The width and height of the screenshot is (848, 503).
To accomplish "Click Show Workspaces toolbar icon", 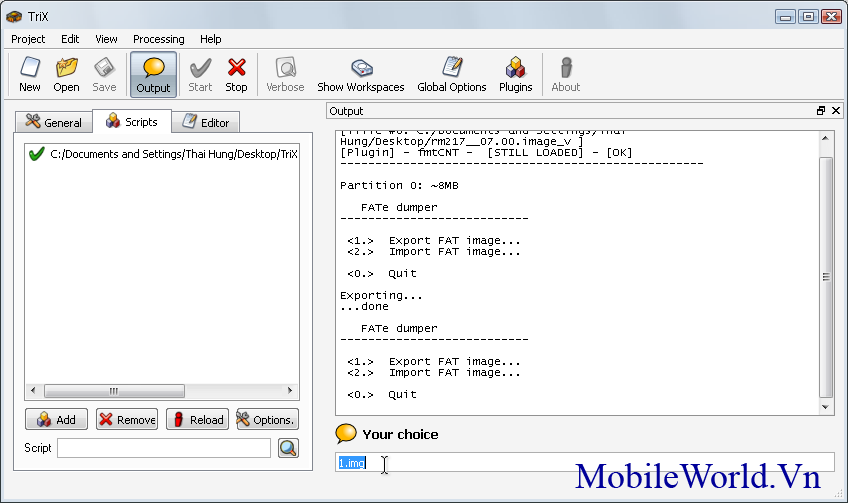I will [x=360, y=74].
